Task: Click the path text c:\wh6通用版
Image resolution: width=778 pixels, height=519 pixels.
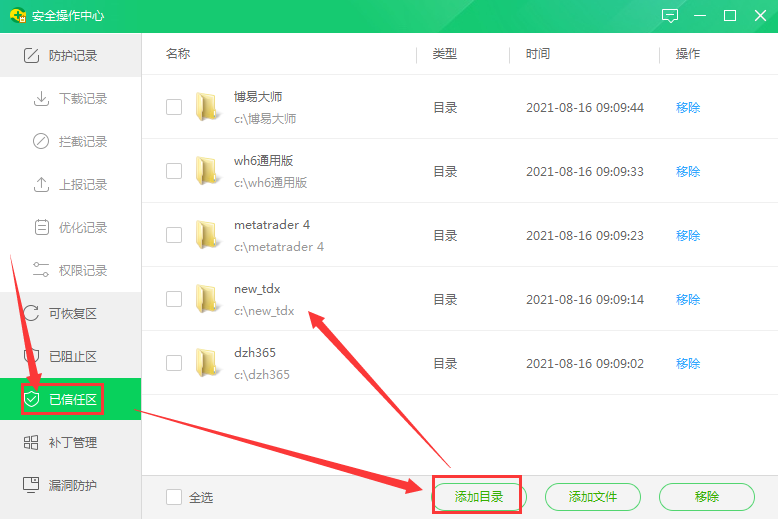Action: click(x=270, y=183)
